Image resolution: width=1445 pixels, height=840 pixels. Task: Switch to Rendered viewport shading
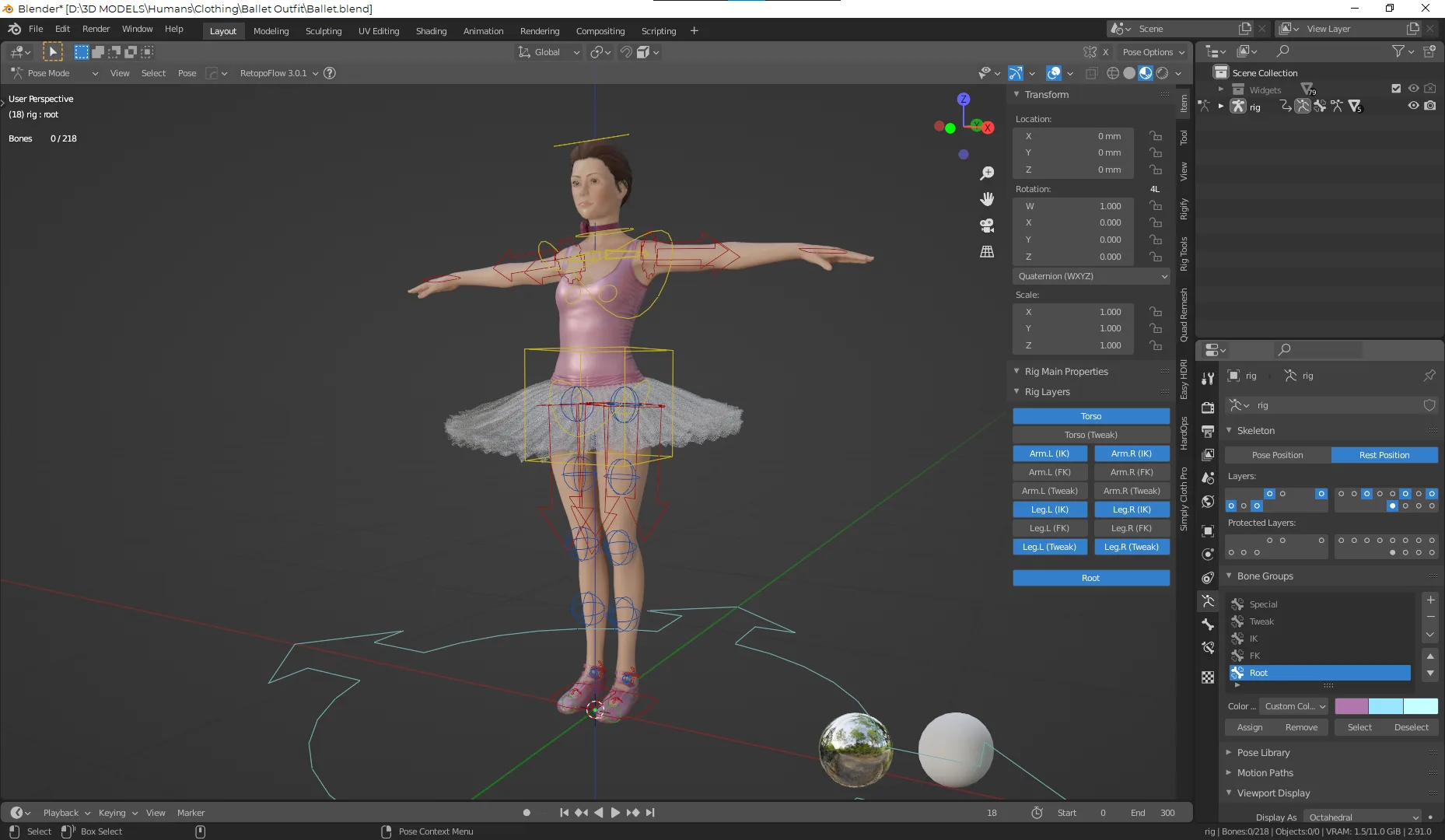pyautogui.click(x=1162, y=73)
